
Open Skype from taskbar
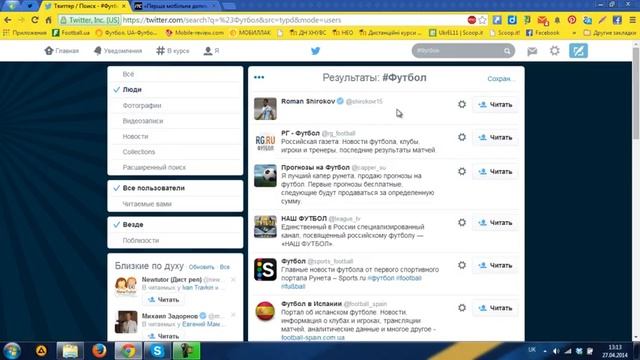tap(157, 351)
